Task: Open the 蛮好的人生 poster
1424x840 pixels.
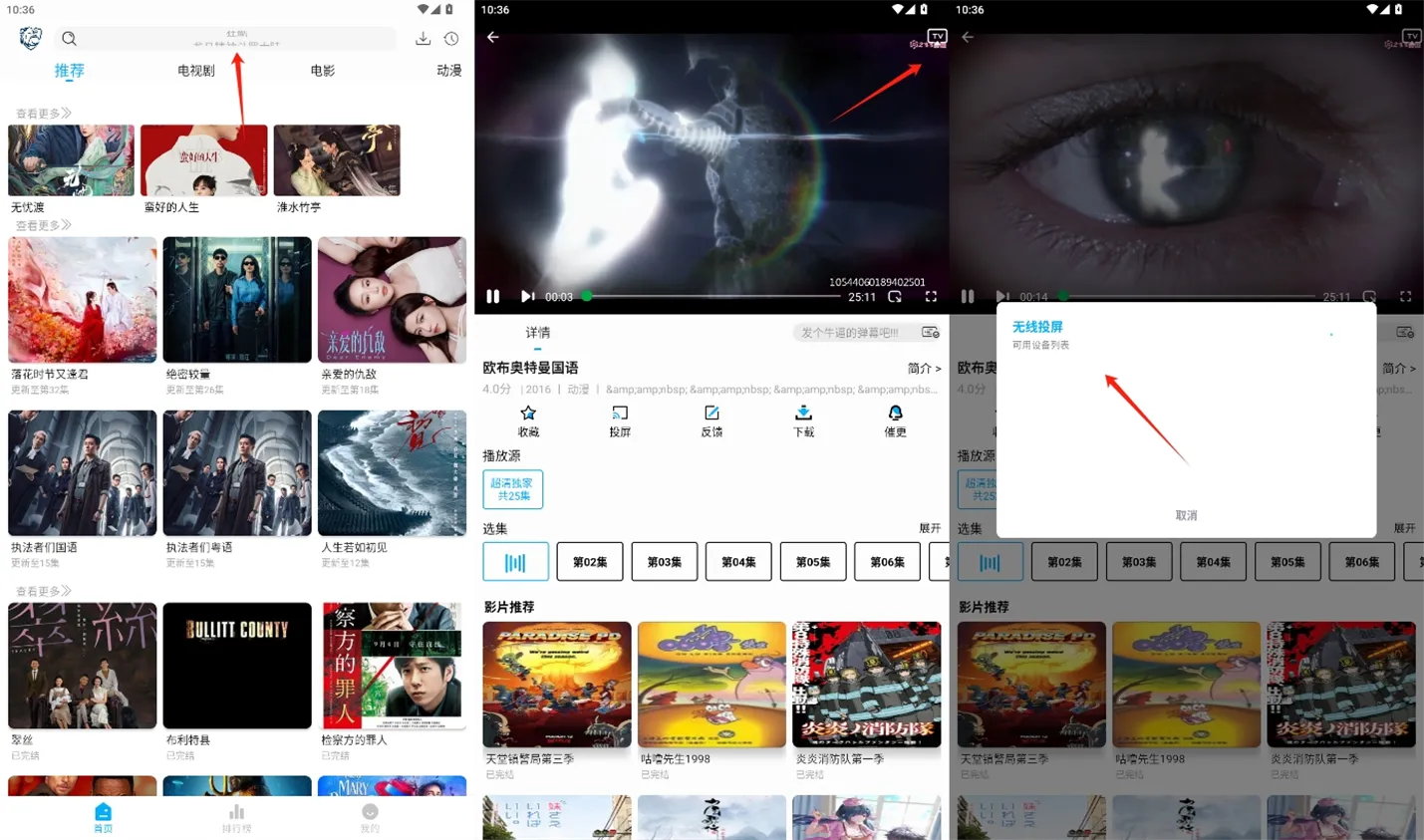Action: [204, 160]
